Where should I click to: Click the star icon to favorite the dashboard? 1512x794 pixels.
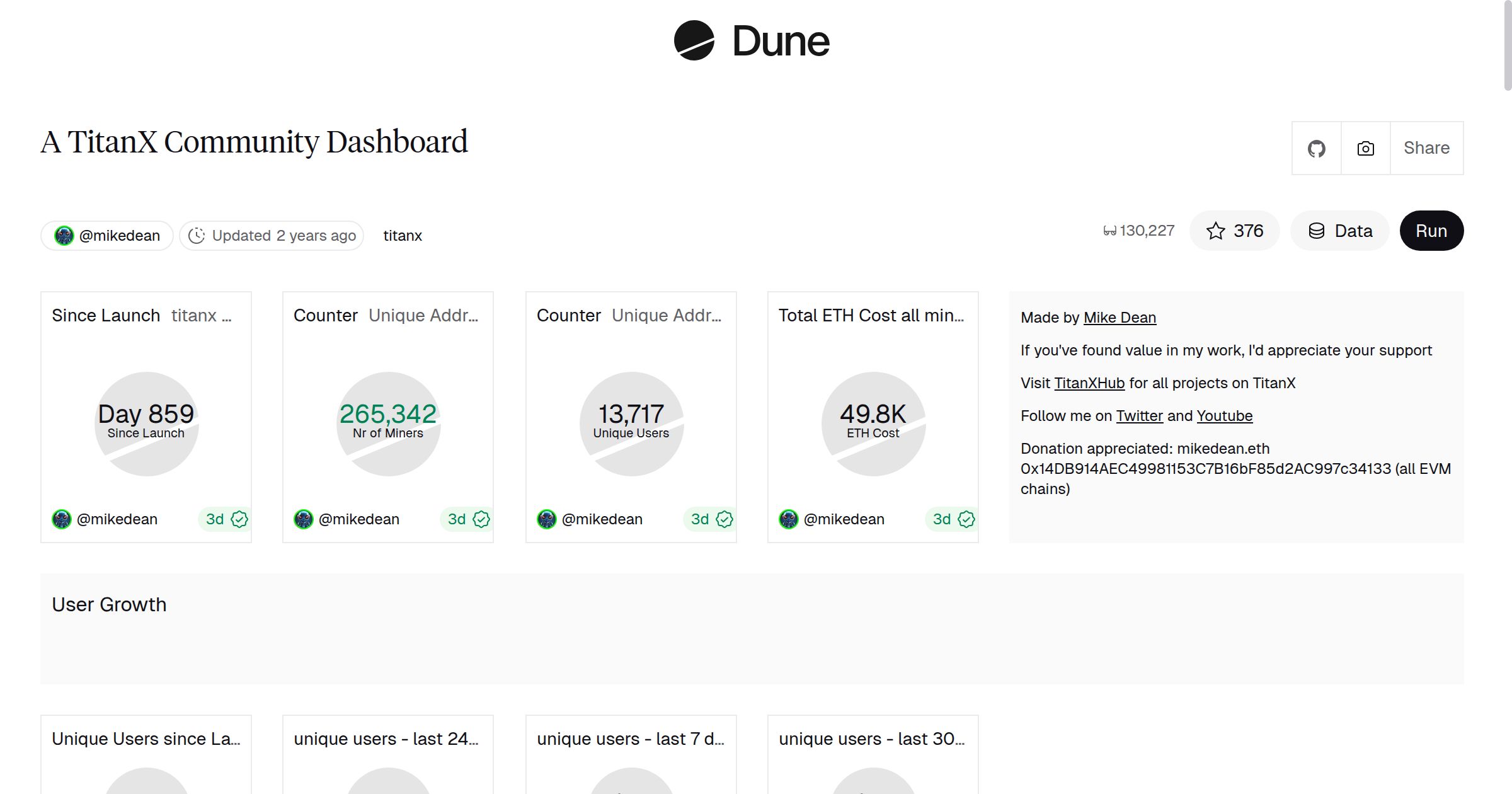coord(1215,231)
